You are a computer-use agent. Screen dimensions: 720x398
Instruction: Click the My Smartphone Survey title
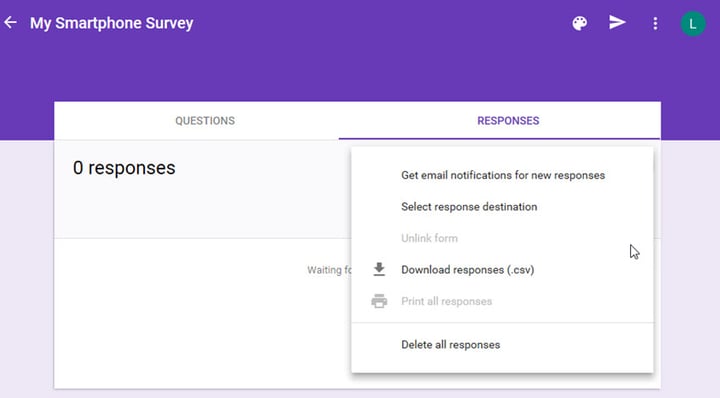pos(112,23)
